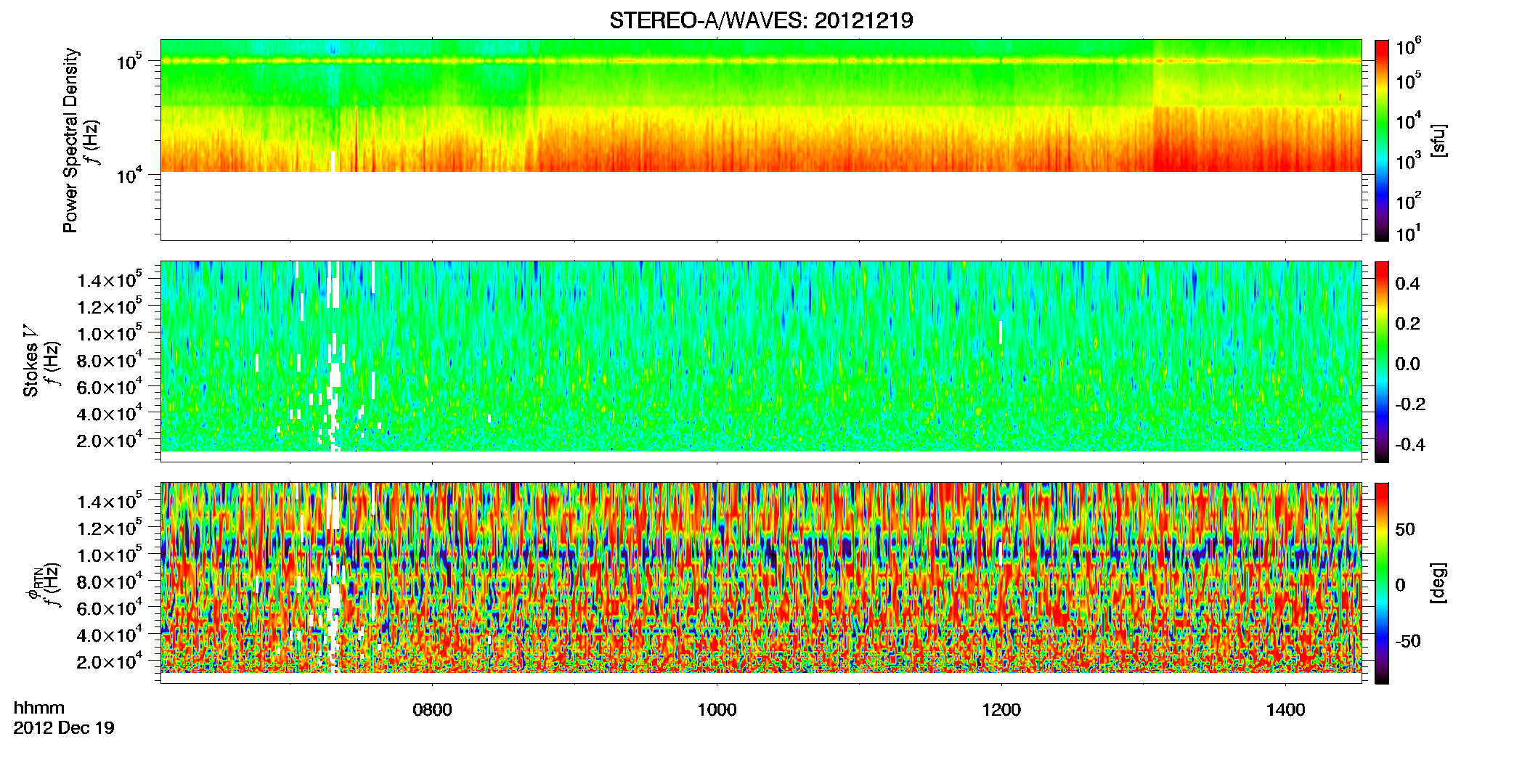Select the Power Spectral Density axis label
This screenshot has width=1522, height=784.
70,140
